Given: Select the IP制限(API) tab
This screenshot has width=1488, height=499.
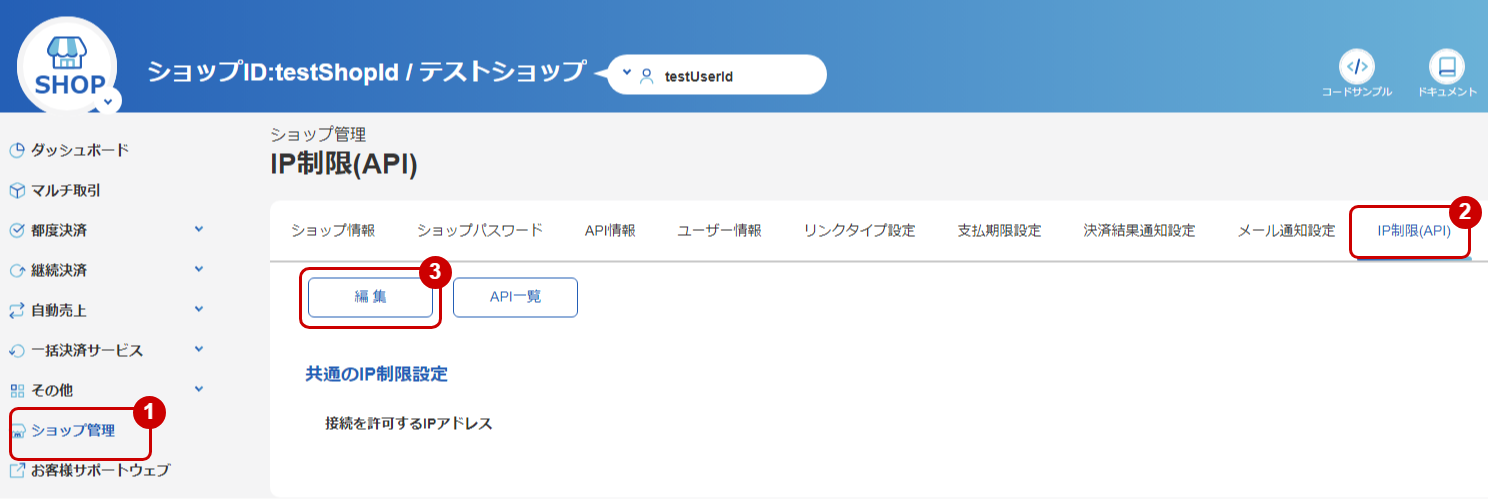Looking at the screenshot, I should tap(1413, 231).
